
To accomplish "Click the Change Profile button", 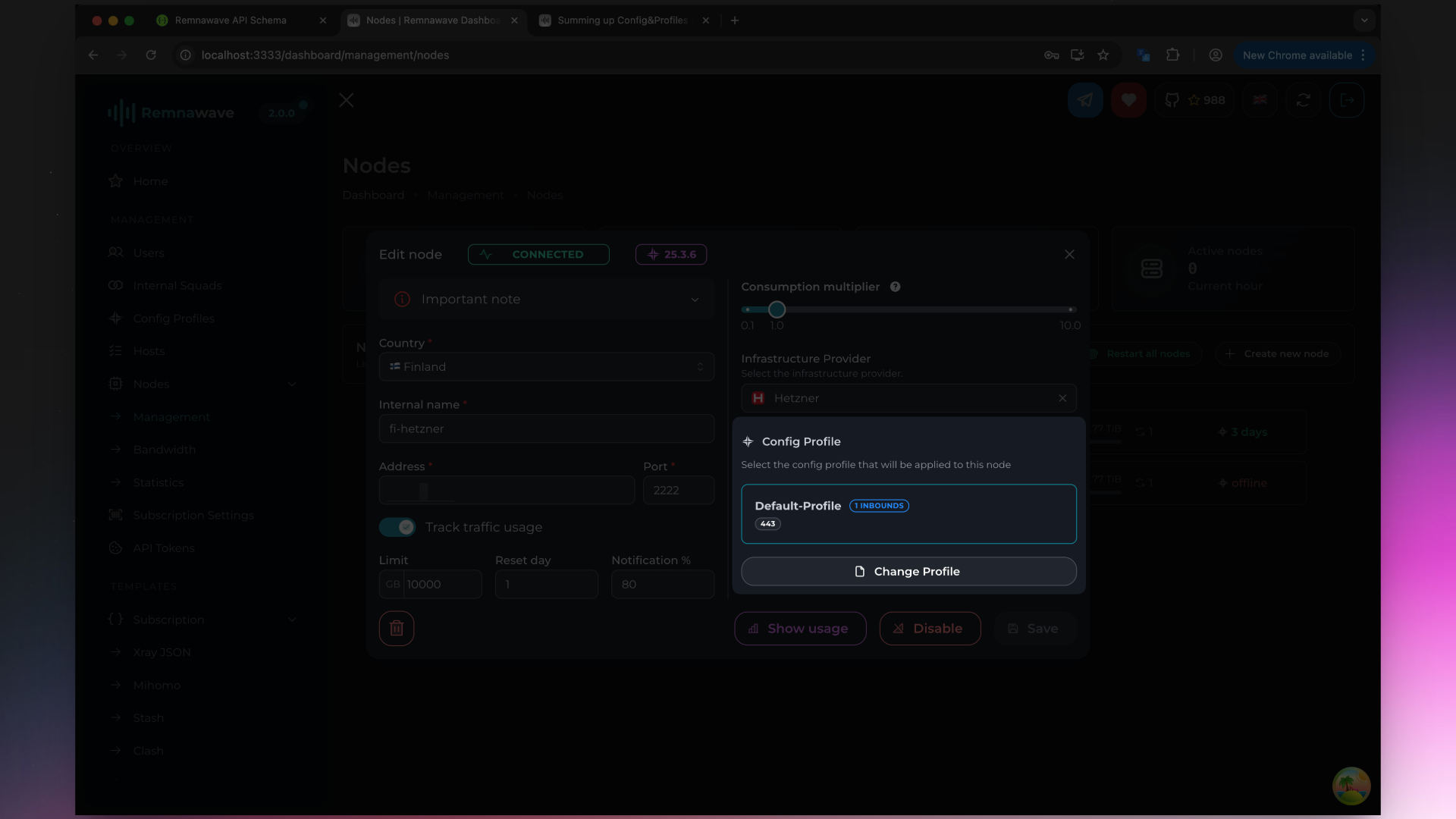I will 908,571.
